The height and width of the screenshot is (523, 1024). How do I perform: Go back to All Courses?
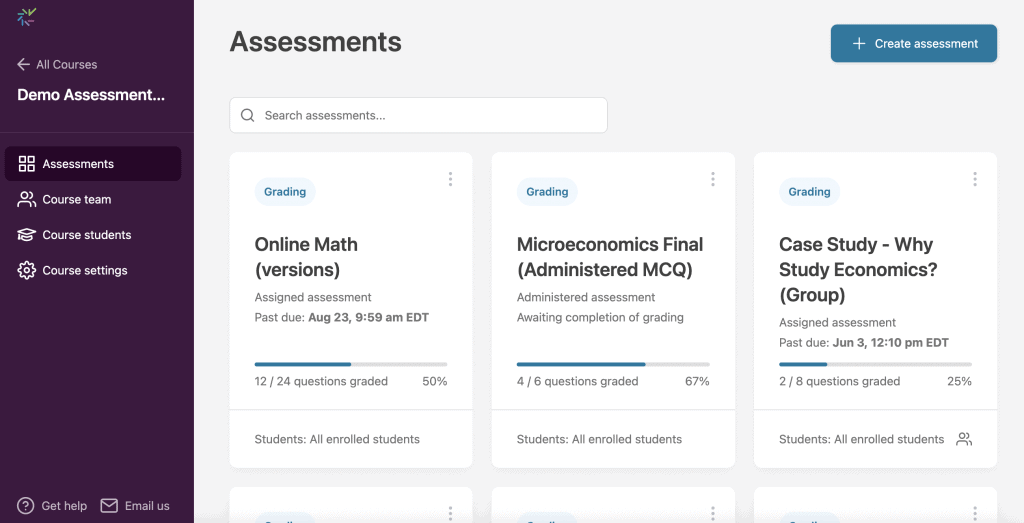click(57, 64)
